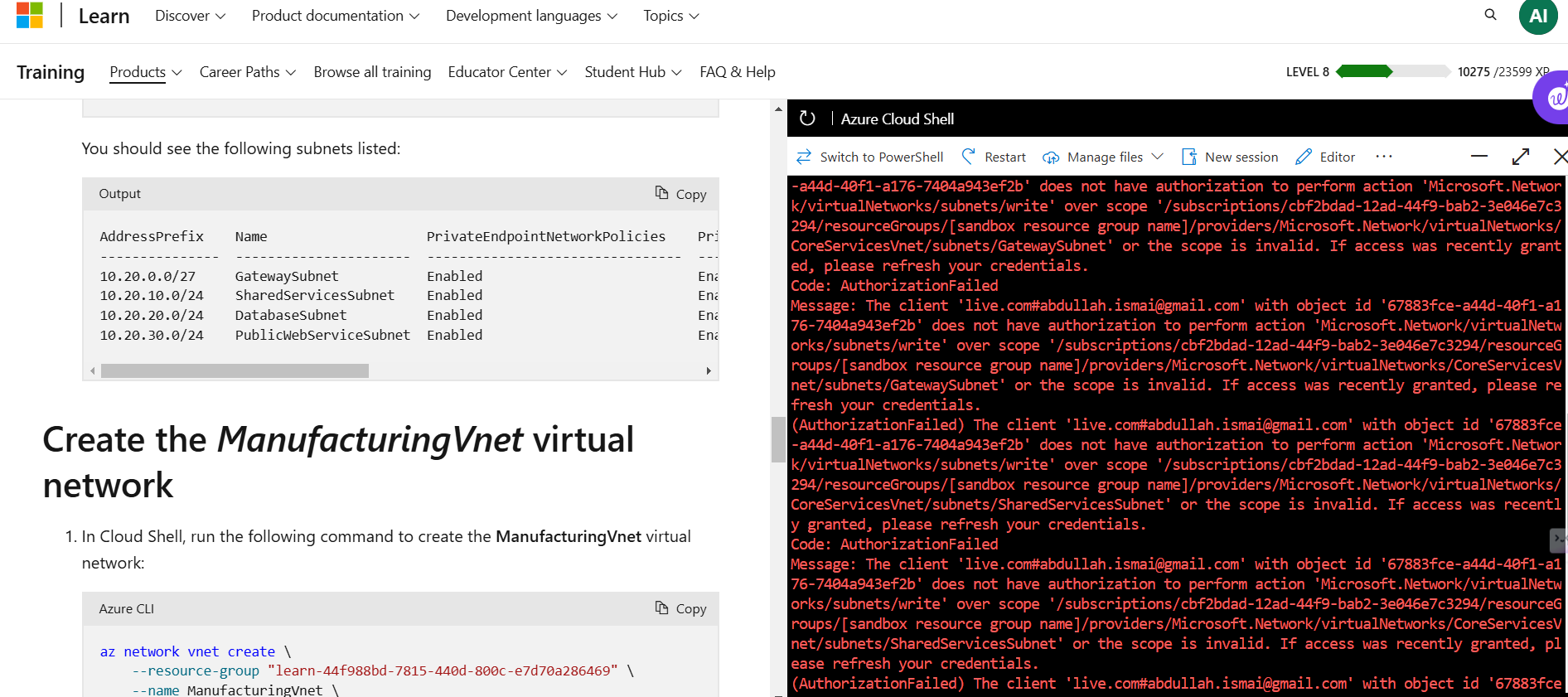
Task: Click the Microsoft logo
Action: point(30,15)
